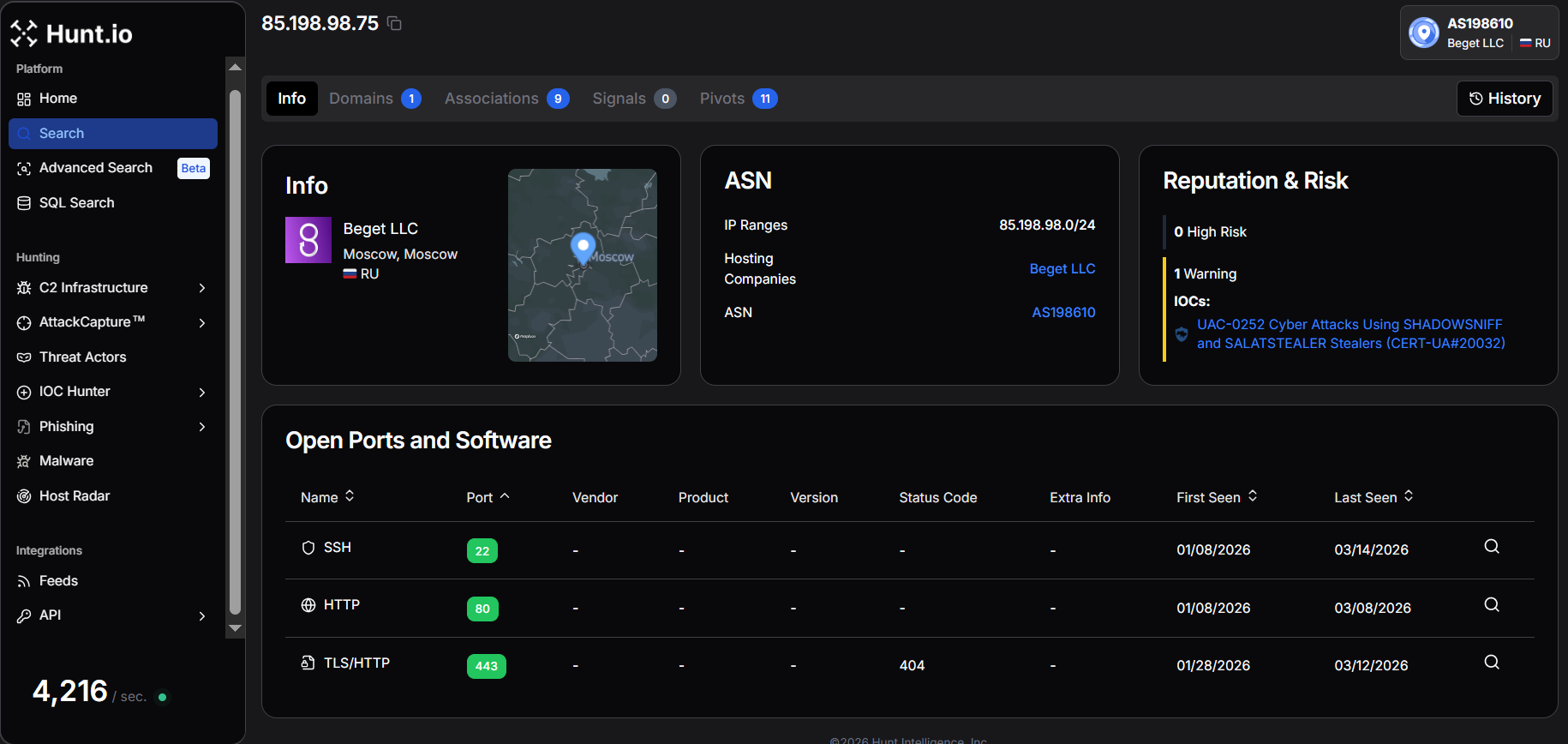Go to Threat Actors page

(82, 357)
